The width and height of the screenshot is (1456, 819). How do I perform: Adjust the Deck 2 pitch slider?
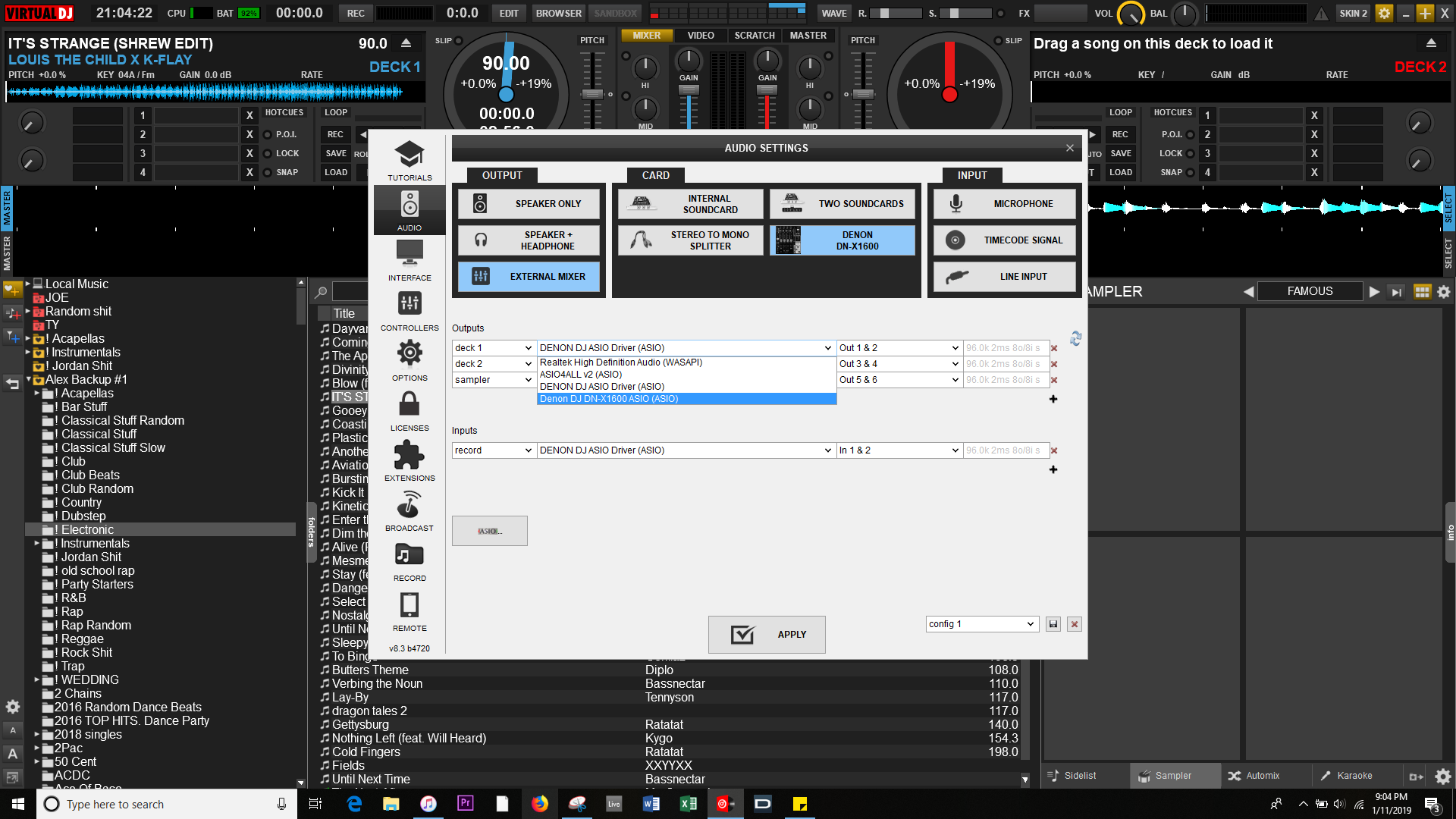click(863, 94)
